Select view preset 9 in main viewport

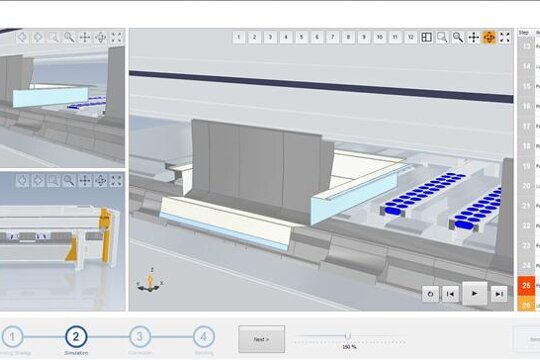tap(364, 37)
